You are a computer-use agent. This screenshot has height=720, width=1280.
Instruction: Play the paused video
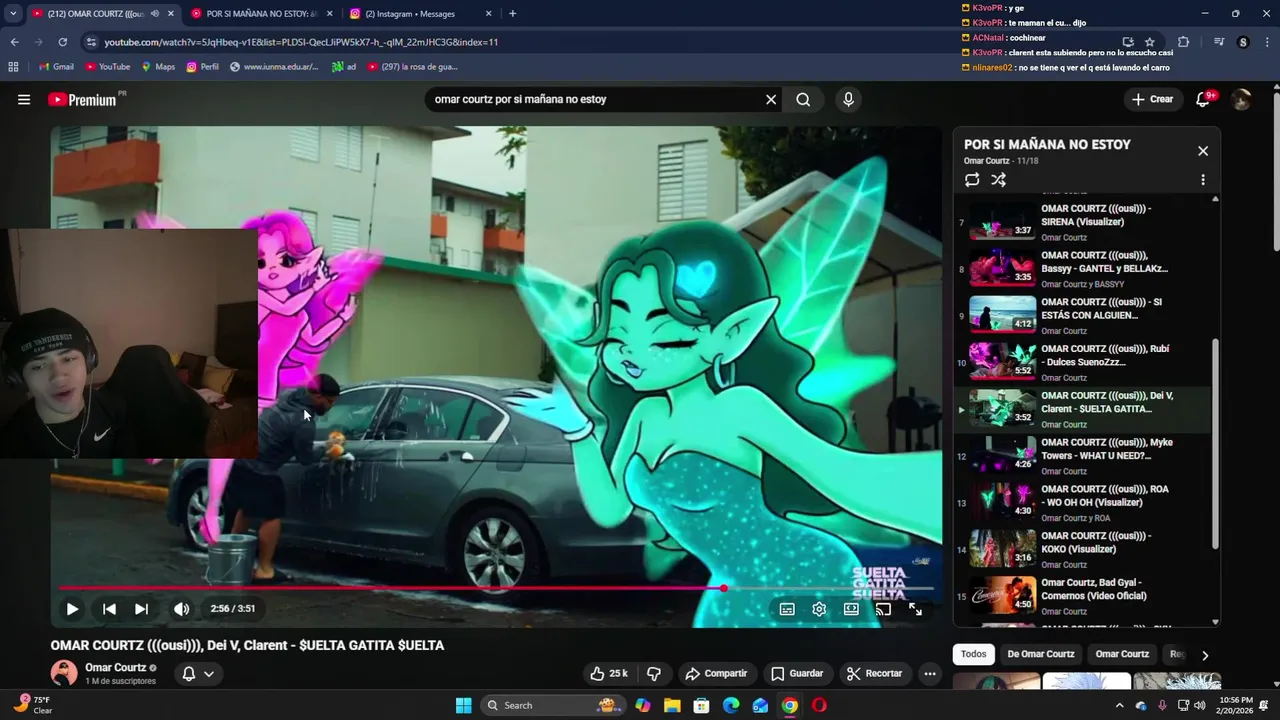[72, 608]
